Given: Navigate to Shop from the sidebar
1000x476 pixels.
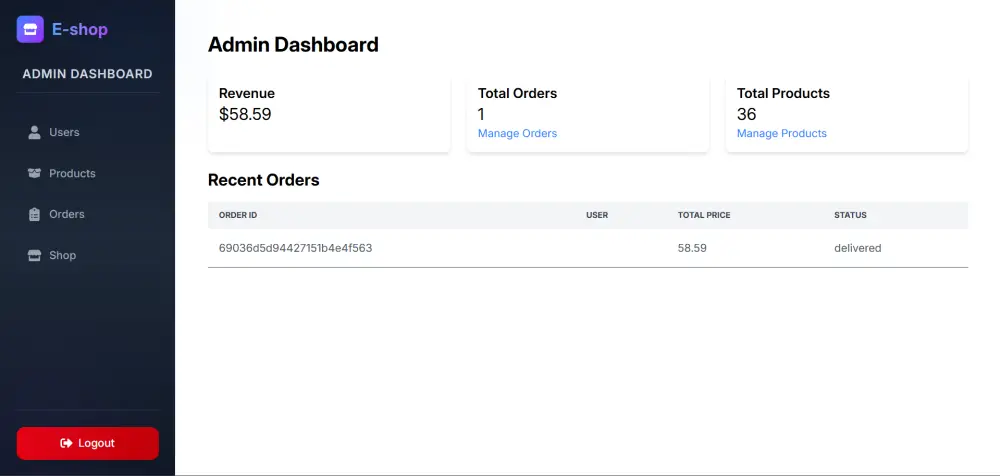Looking at the screenshot, I should [x=62, y=255].
